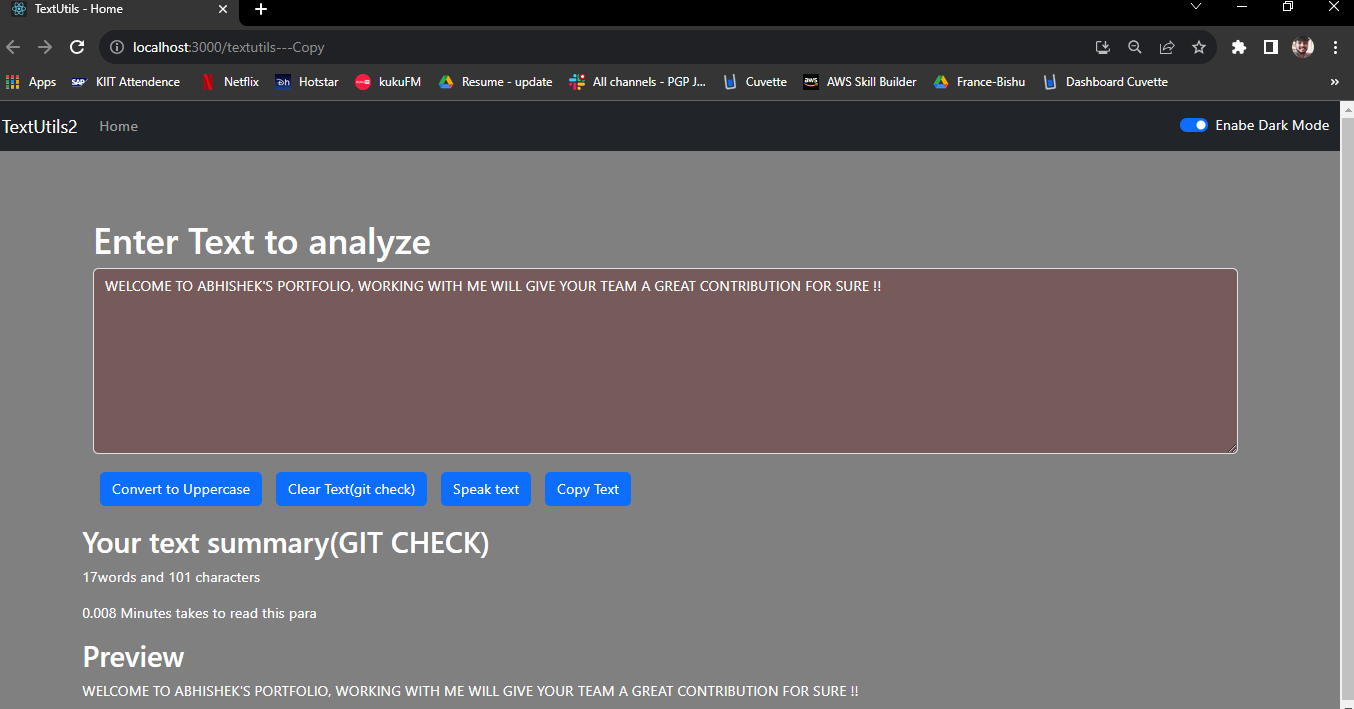The image size is (1354, 709).
Task: Click the "Enabe Dark Mode" label text
Action: [1272, 125]
